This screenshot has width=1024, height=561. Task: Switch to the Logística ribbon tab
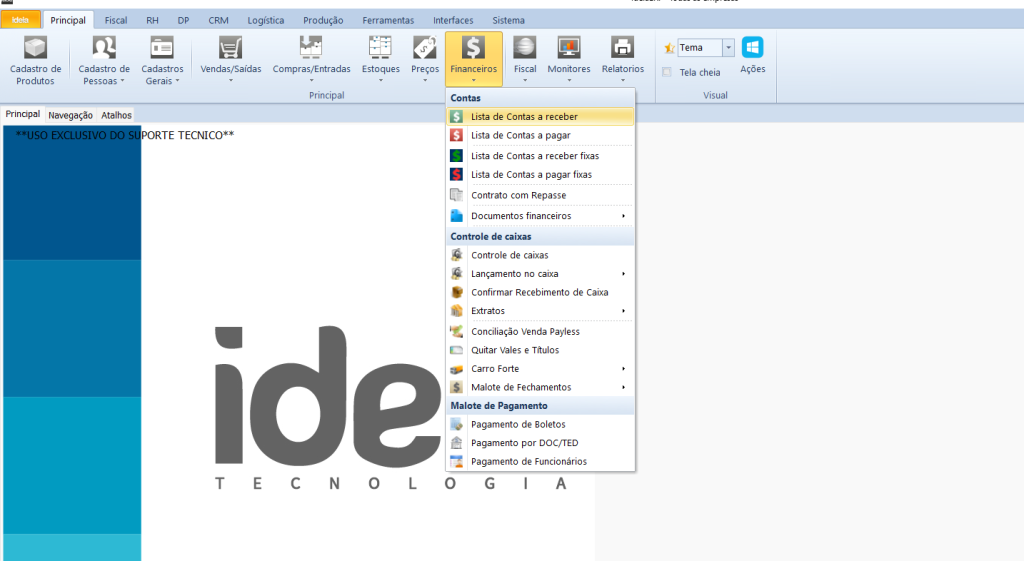[x=266, y=20]
